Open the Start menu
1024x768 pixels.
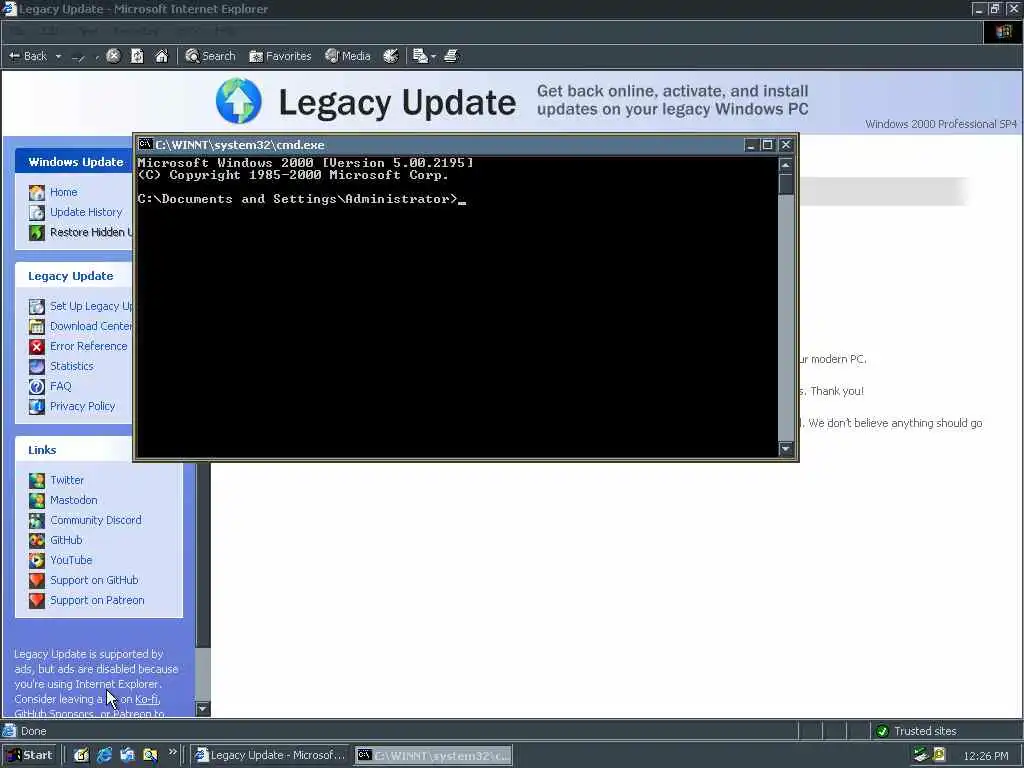tap(29, 755)
